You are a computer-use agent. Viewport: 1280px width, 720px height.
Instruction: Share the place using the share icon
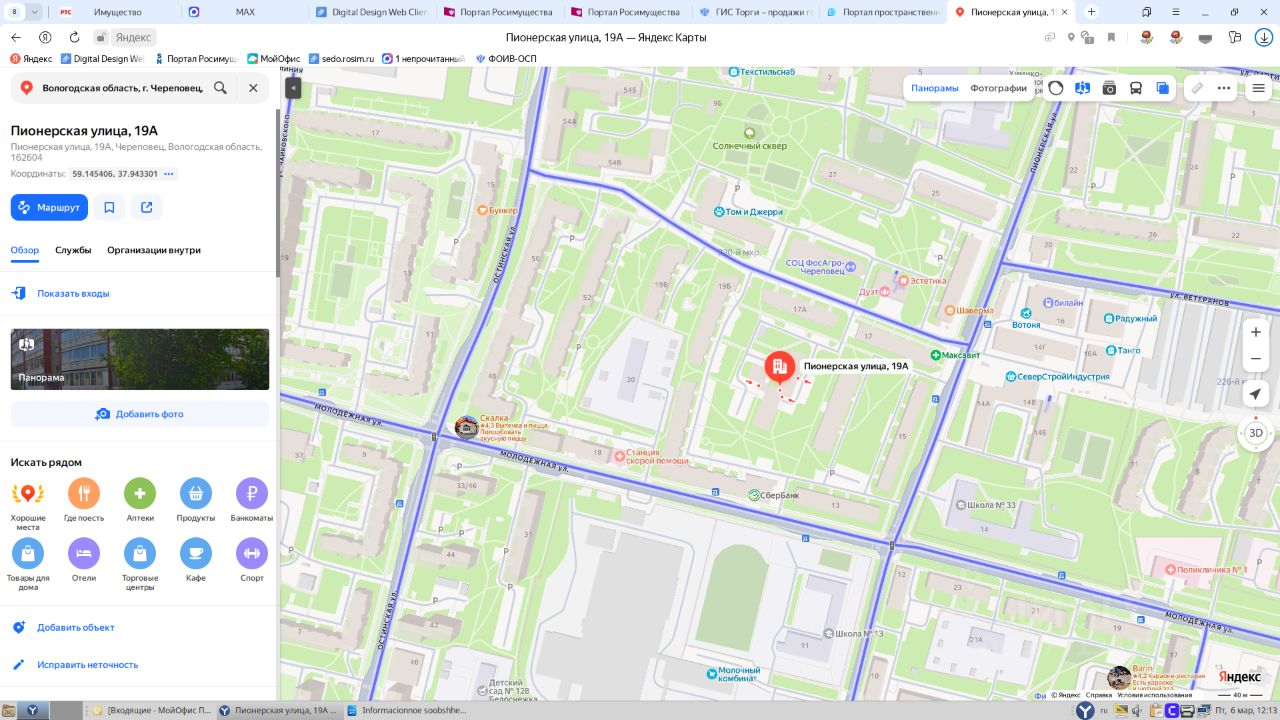147,207
